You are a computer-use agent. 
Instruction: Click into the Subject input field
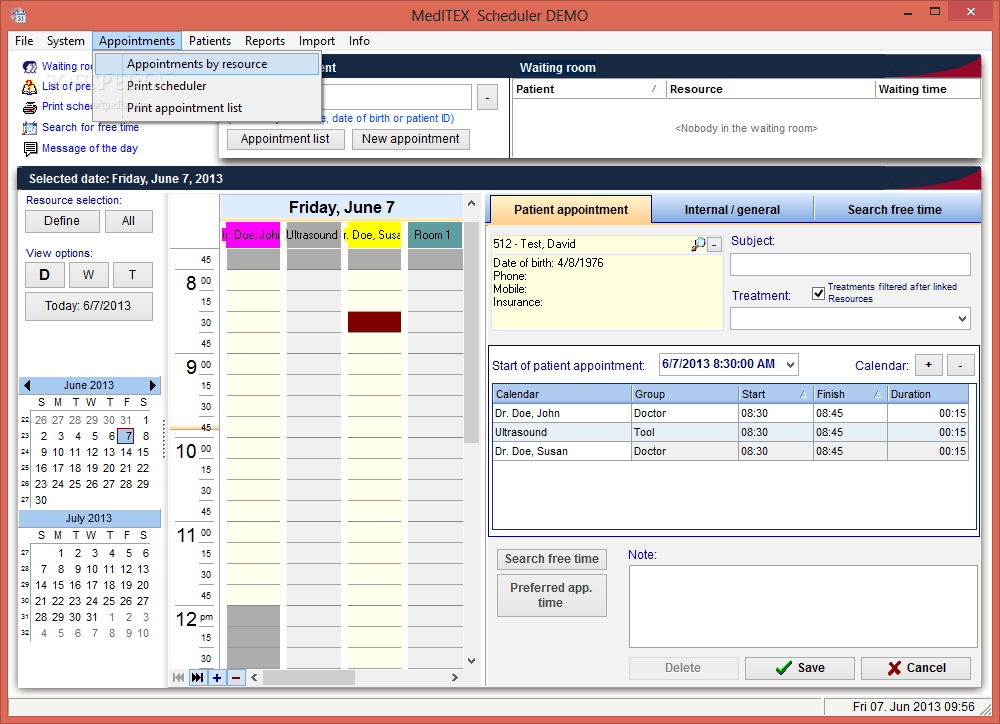pos(850,264)
